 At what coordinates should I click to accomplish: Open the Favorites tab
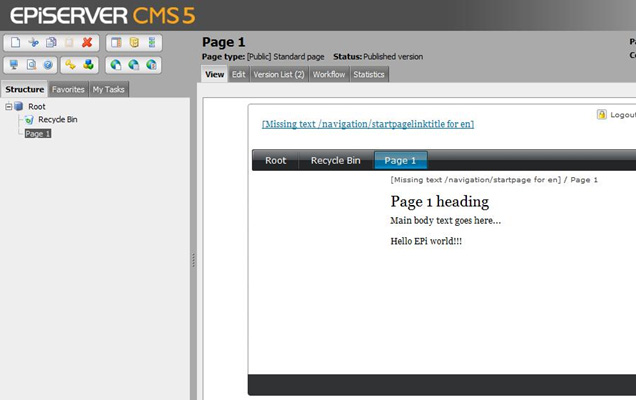(68, 89)
